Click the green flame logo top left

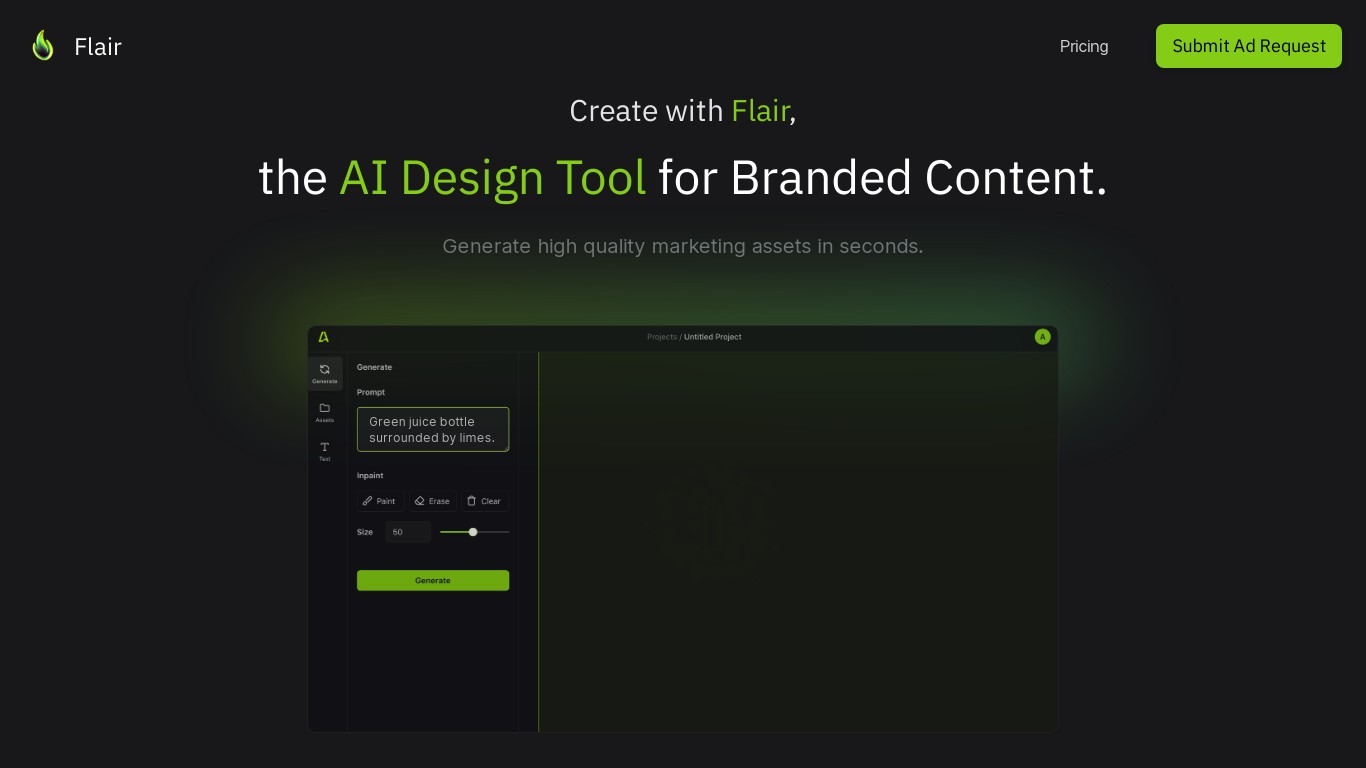pos(42,45)
